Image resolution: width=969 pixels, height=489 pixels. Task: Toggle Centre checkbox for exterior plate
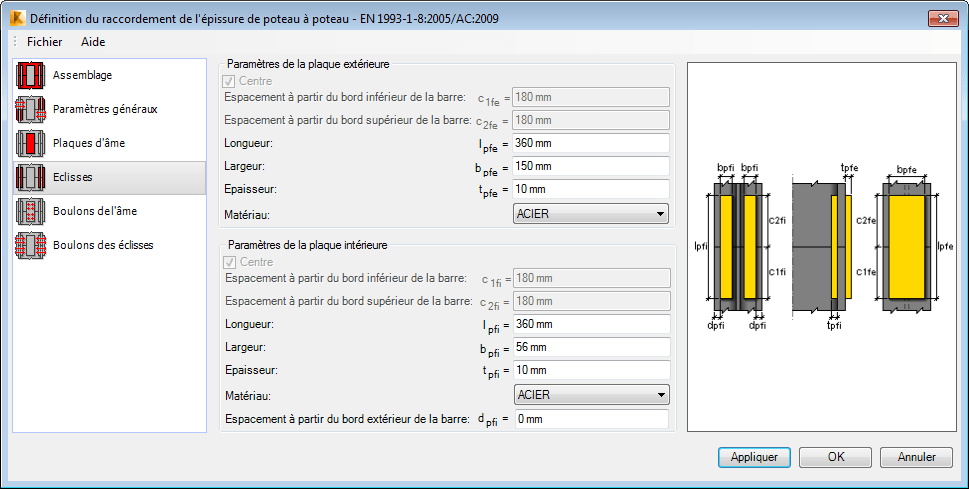click(228, 81)
